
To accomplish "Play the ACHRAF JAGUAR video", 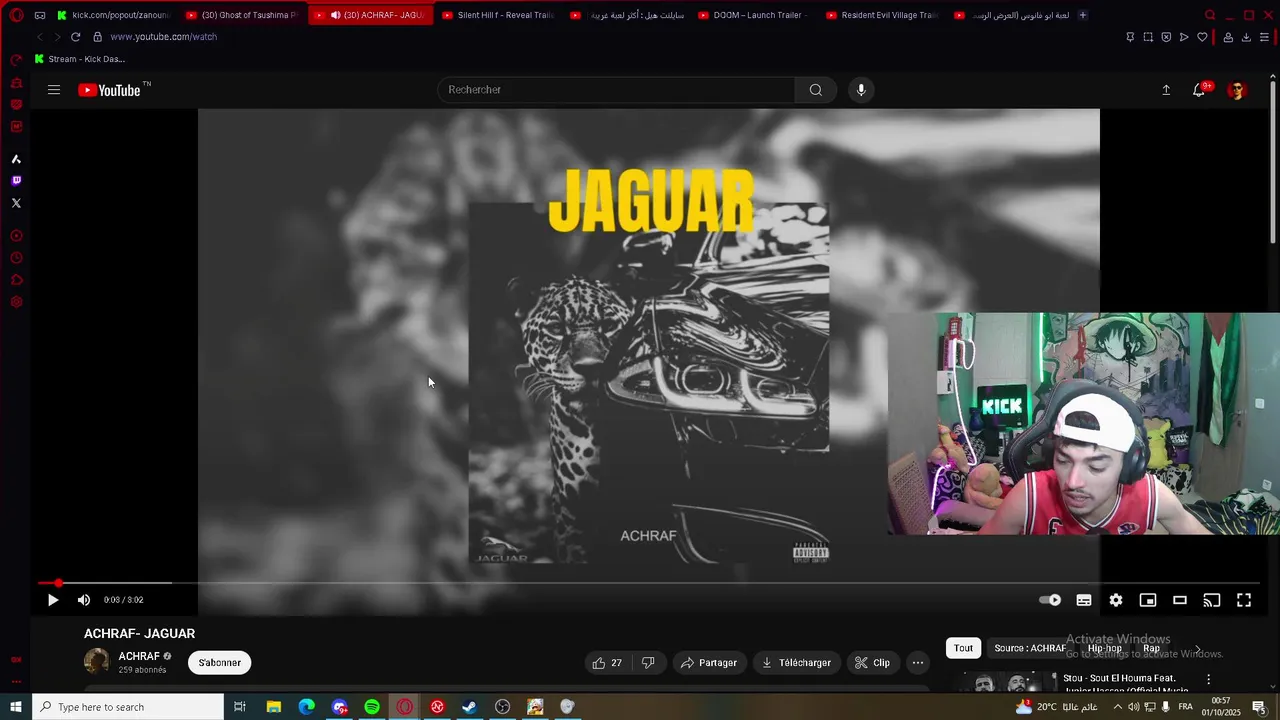I will [x=53, y=600].
